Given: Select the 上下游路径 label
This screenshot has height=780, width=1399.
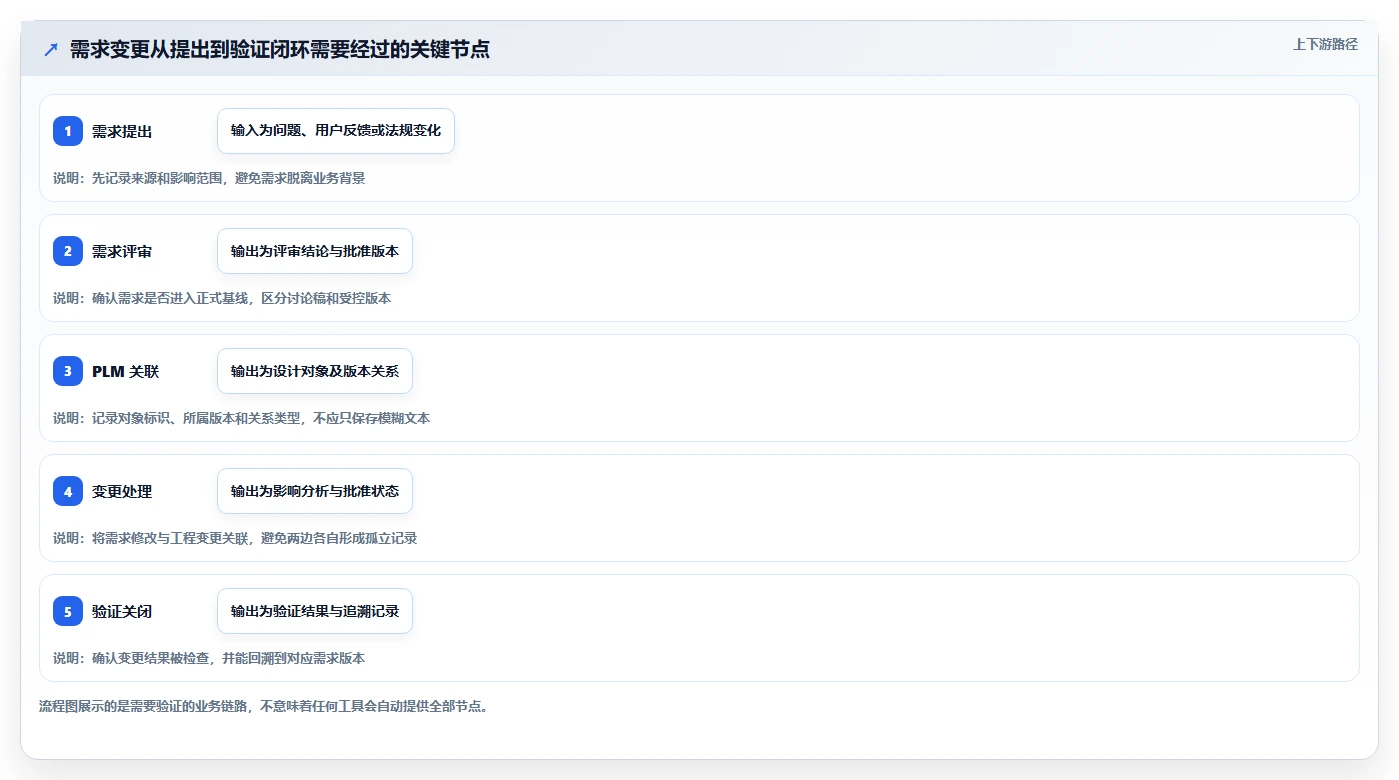Looking at the screenshot, I should click(1325, 44).
